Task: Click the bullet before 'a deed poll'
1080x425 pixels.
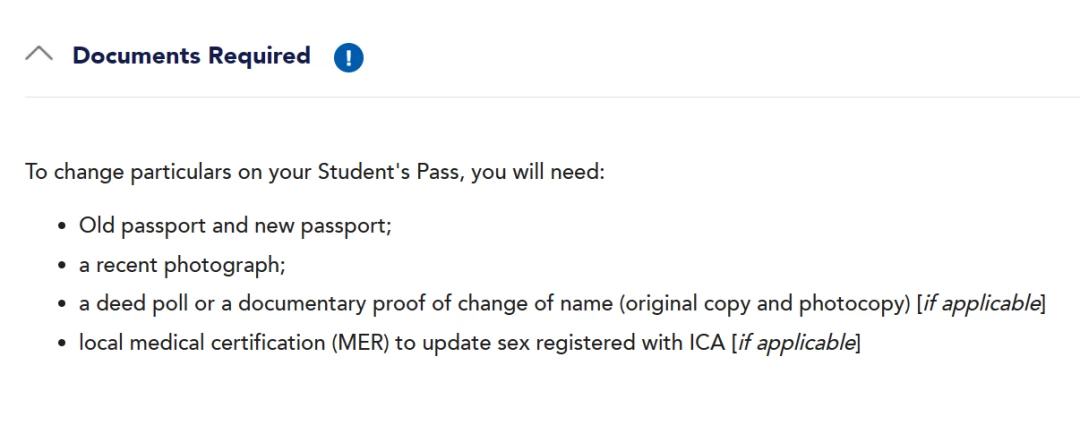Action: point(63,304)
